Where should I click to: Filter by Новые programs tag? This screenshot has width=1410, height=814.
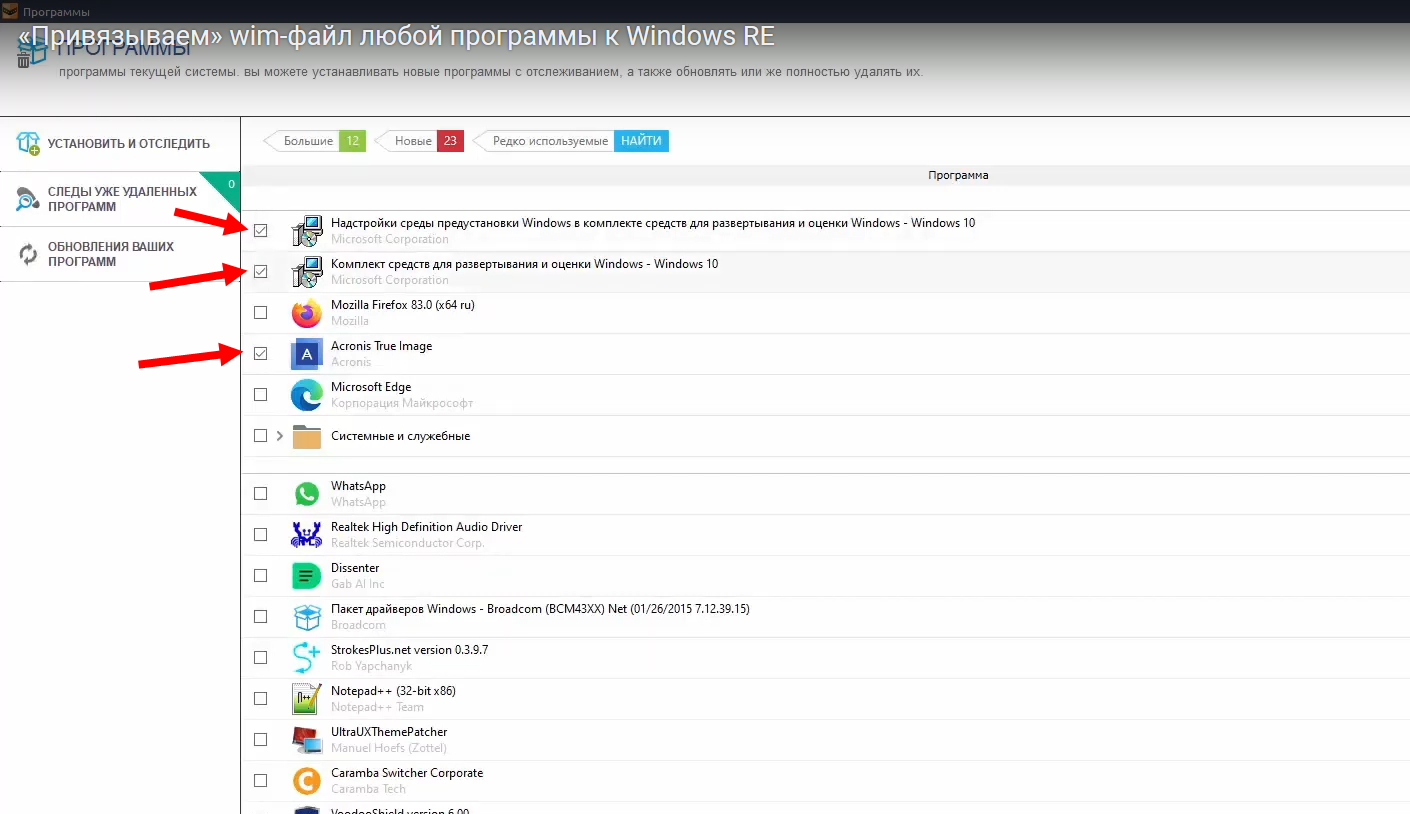[419, 141]
